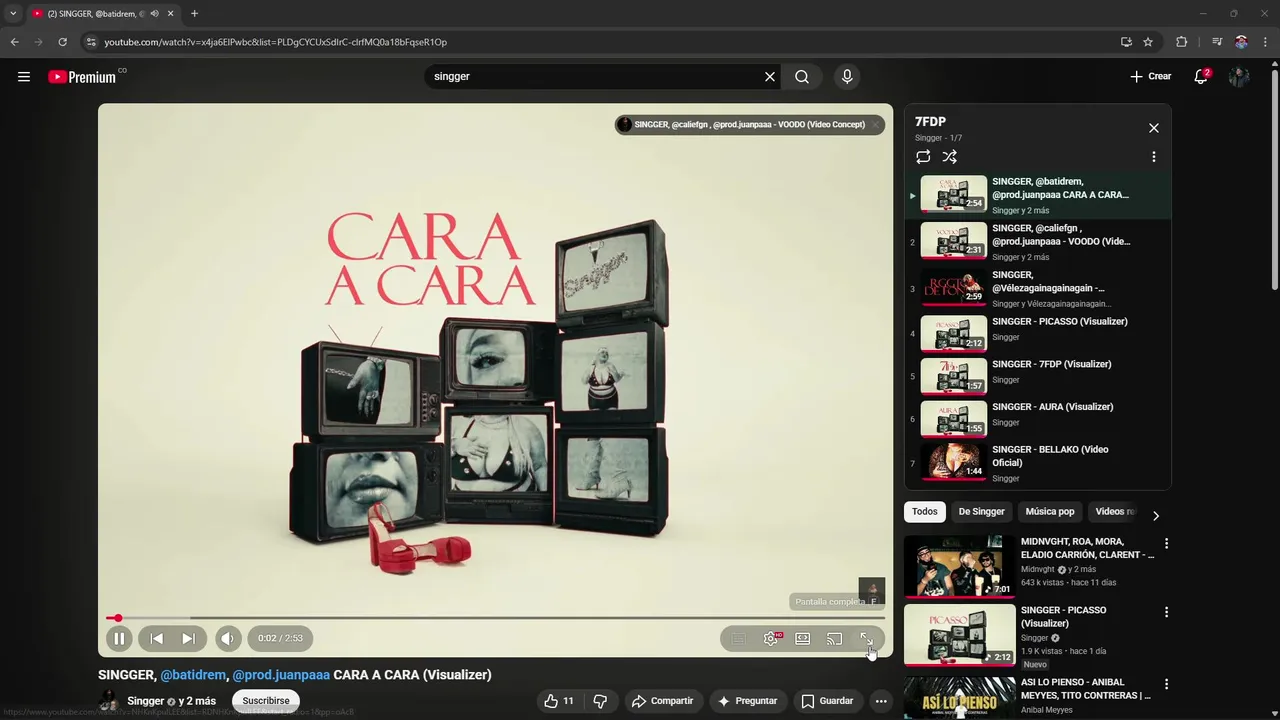Click the Compartir share button
Image resolution: width=1280 pixels, height=720 pixels.
662,701
